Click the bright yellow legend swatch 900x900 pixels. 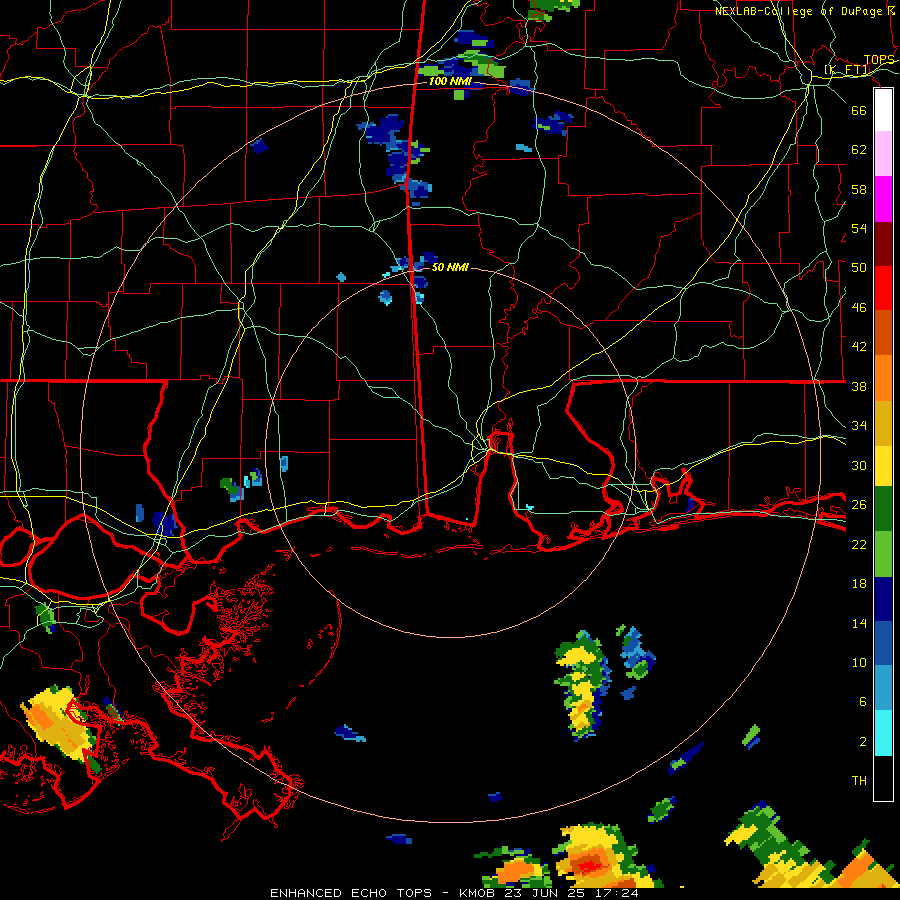[883, 466]
